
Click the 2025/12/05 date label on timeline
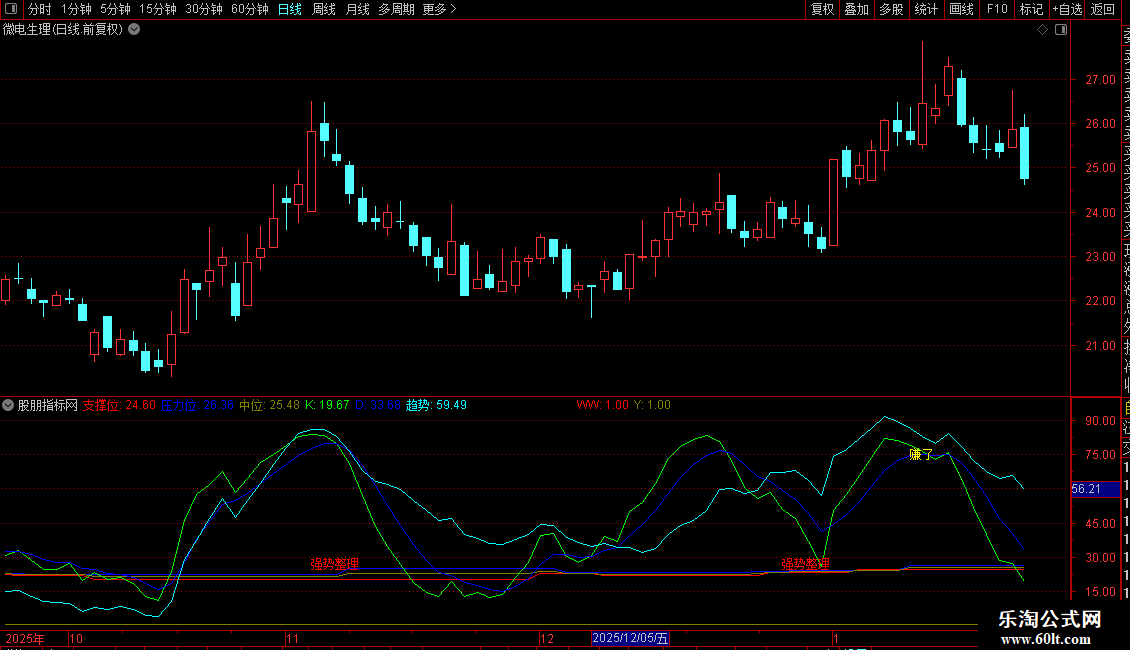pyautogui.click(x=631, y=637)
